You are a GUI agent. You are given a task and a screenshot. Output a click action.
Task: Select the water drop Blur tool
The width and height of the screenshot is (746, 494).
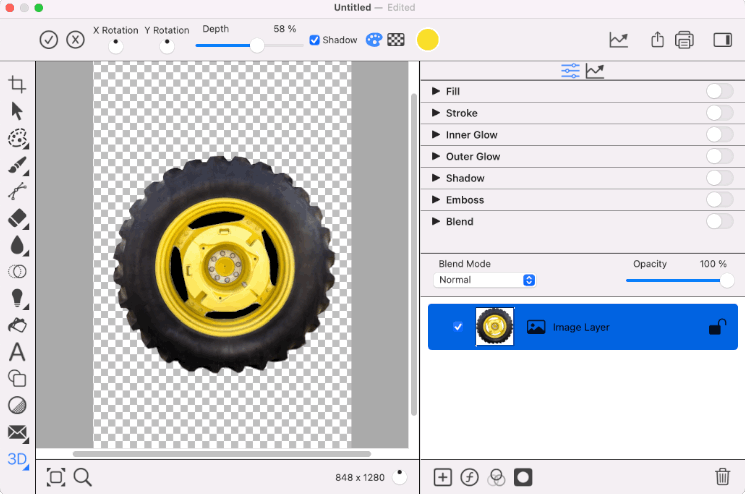(x=18, y=246)
